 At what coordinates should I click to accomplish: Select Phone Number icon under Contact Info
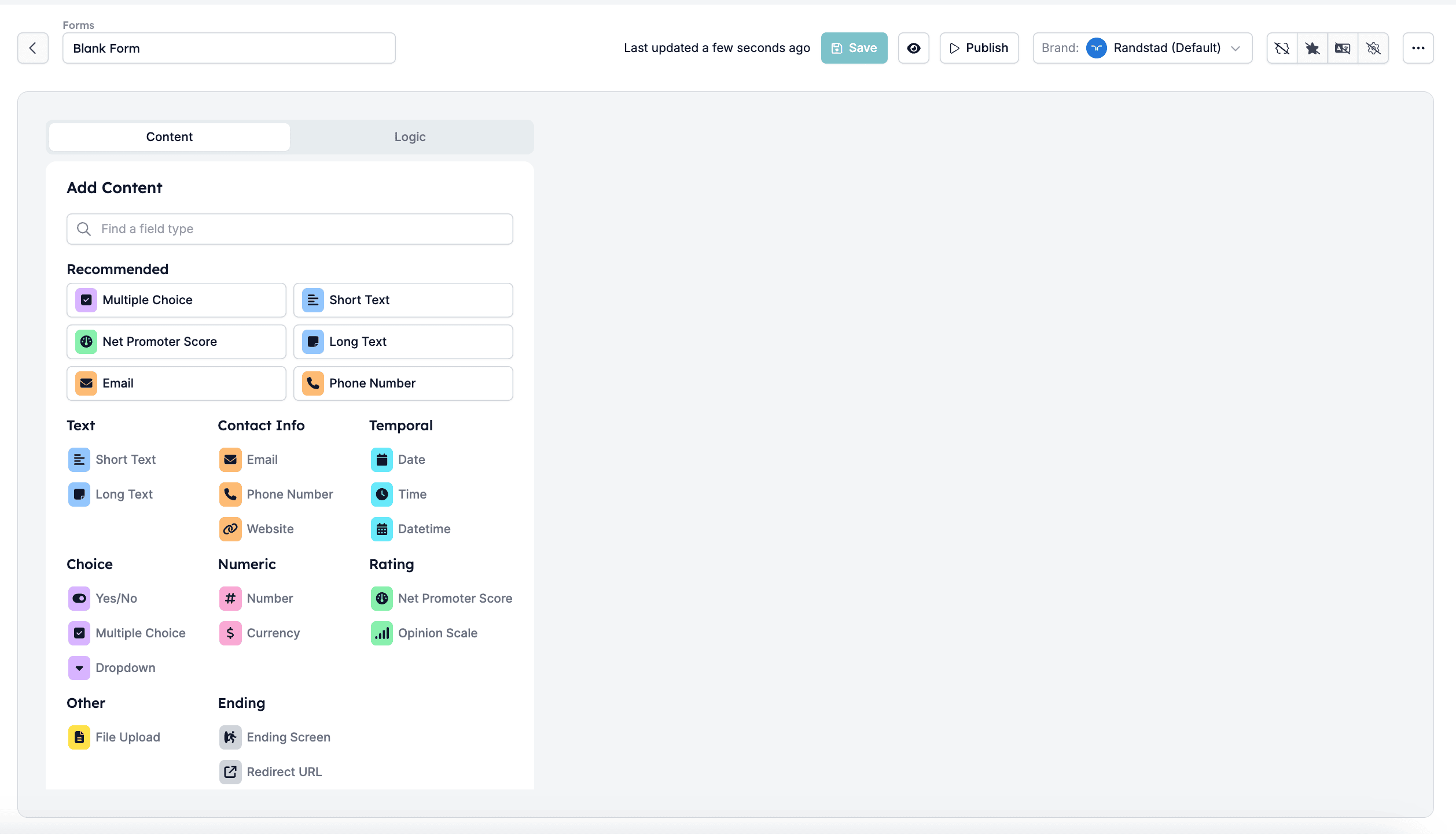coord(230,495)
